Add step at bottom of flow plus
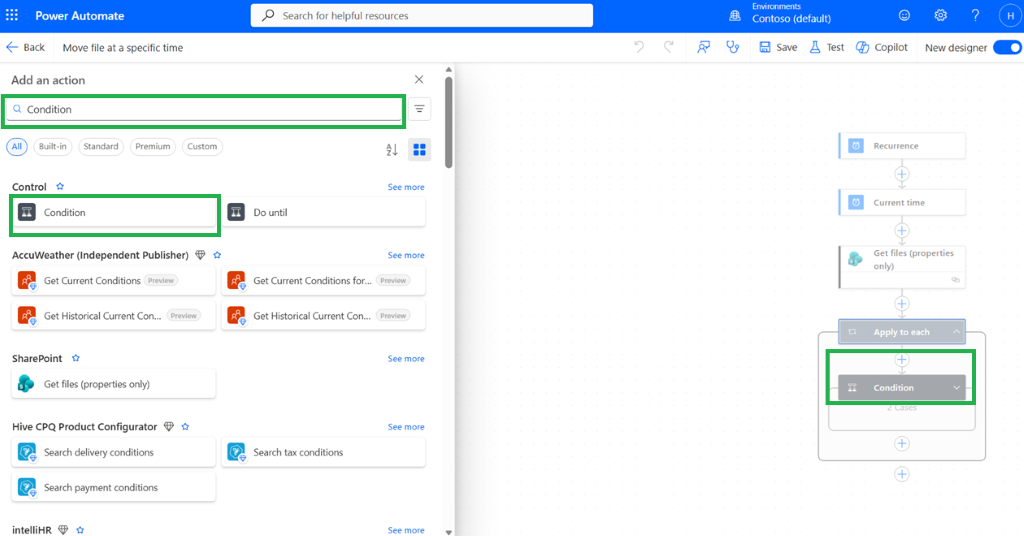 coord(902,474)
